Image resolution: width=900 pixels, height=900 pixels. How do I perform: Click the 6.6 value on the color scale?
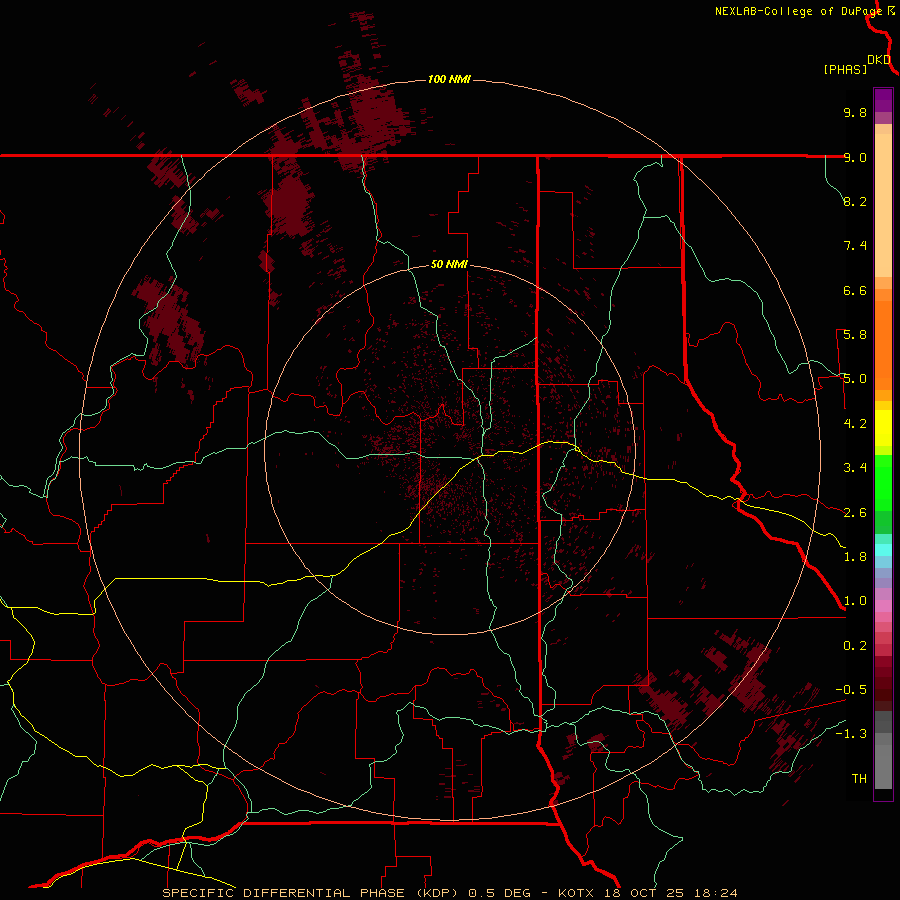(855, 290)
